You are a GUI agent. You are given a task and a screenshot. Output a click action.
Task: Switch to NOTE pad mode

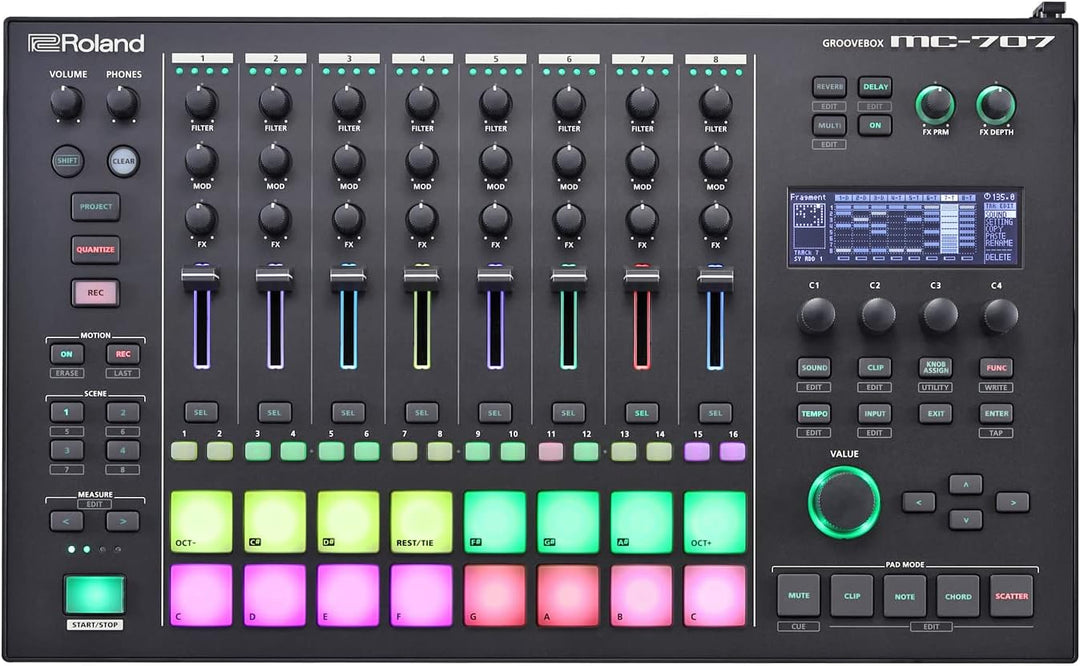pyautogui.click(x=904, y=595)
